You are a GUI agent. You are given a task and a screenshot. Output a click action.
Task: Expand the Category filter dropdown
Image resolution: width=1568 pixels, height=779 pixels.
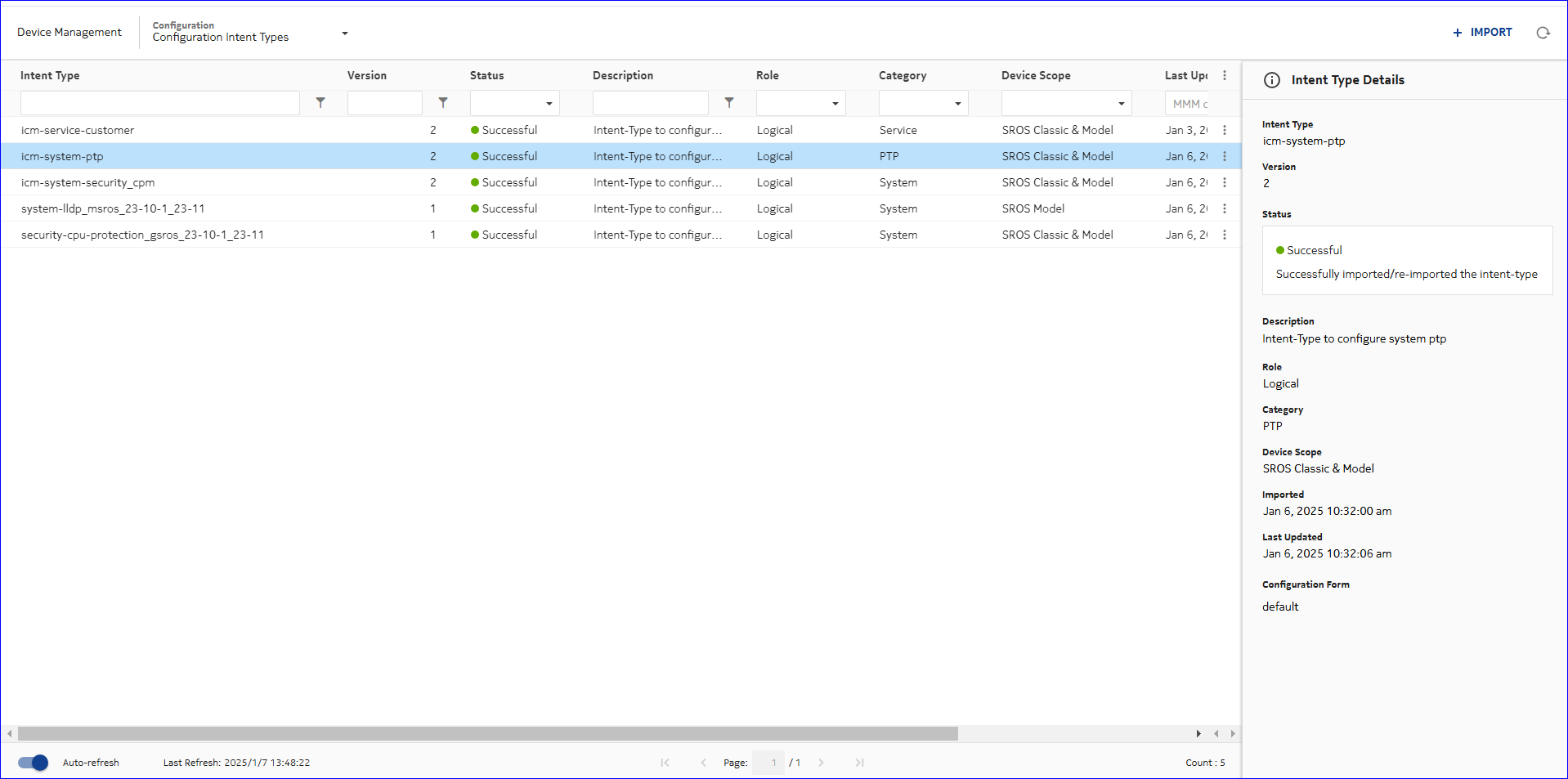tap(957, 104)
